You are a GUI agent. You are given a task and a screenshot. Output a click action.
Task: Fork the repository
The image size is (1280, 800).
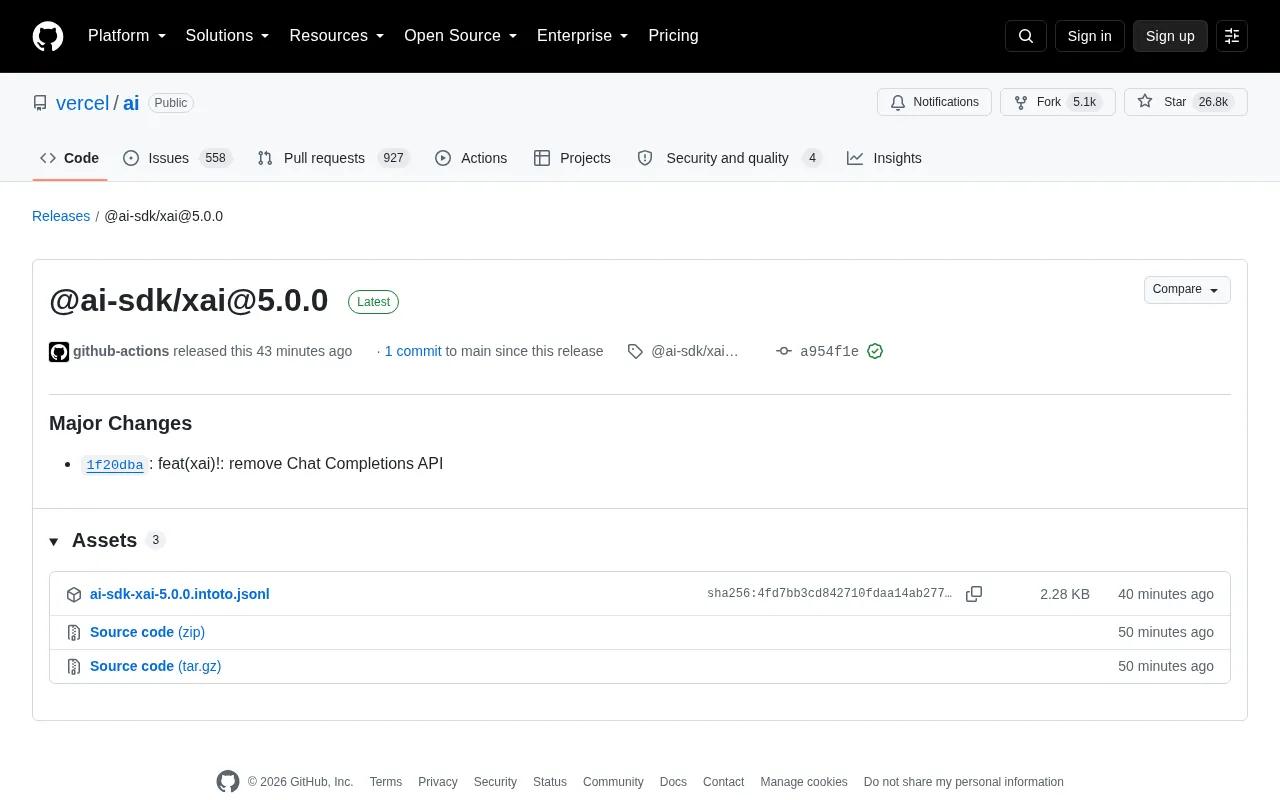1058,102
